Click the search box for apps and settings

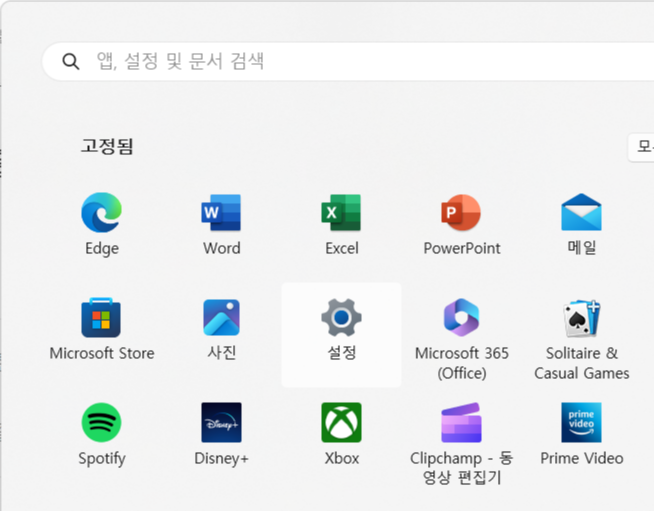[x=348, y=62]
